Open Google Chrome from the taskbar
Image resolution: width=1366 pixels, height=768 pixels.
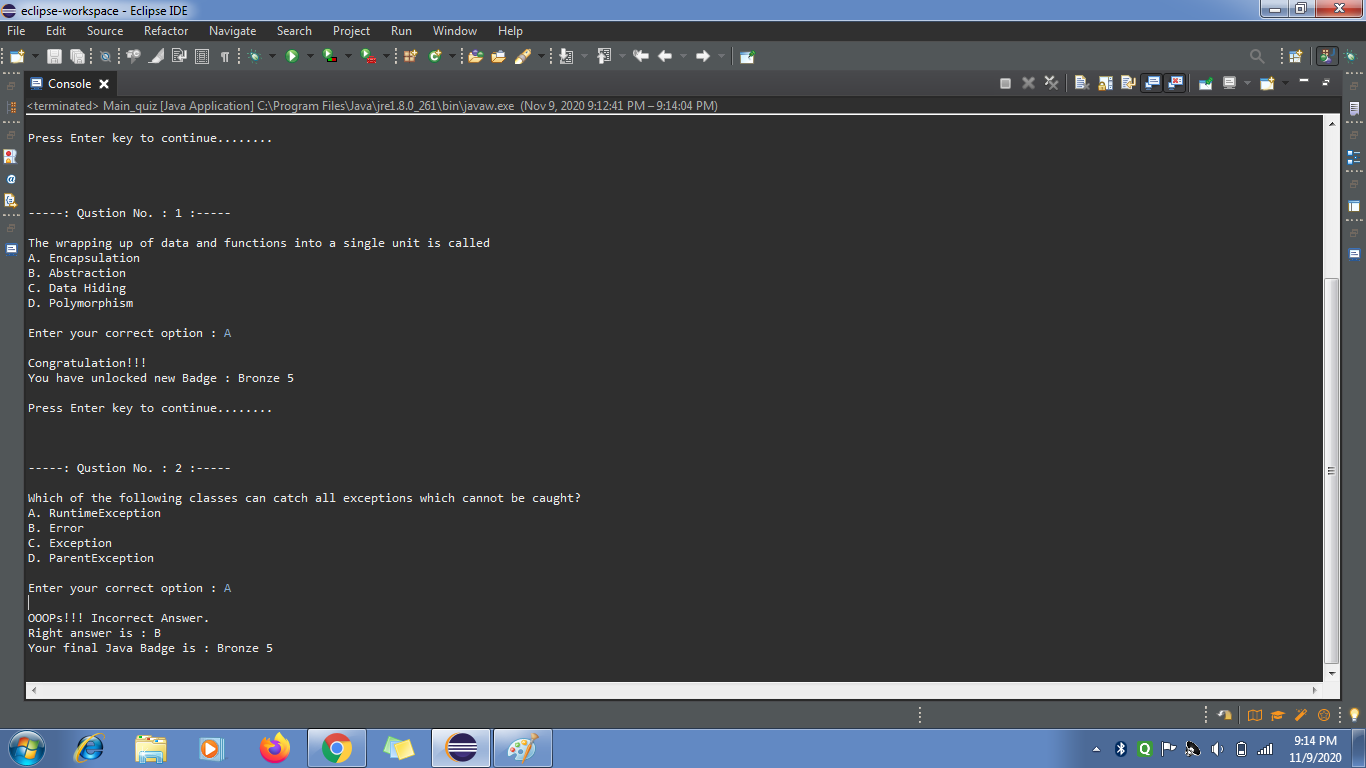[337, 748]
